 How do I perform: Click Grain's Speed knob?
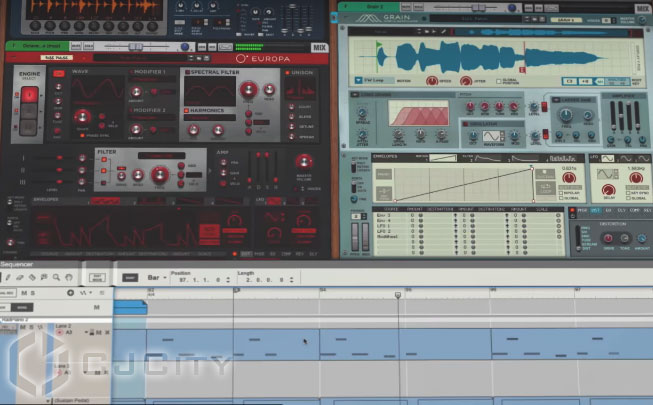pyautogui.click(x=432, y=80)
